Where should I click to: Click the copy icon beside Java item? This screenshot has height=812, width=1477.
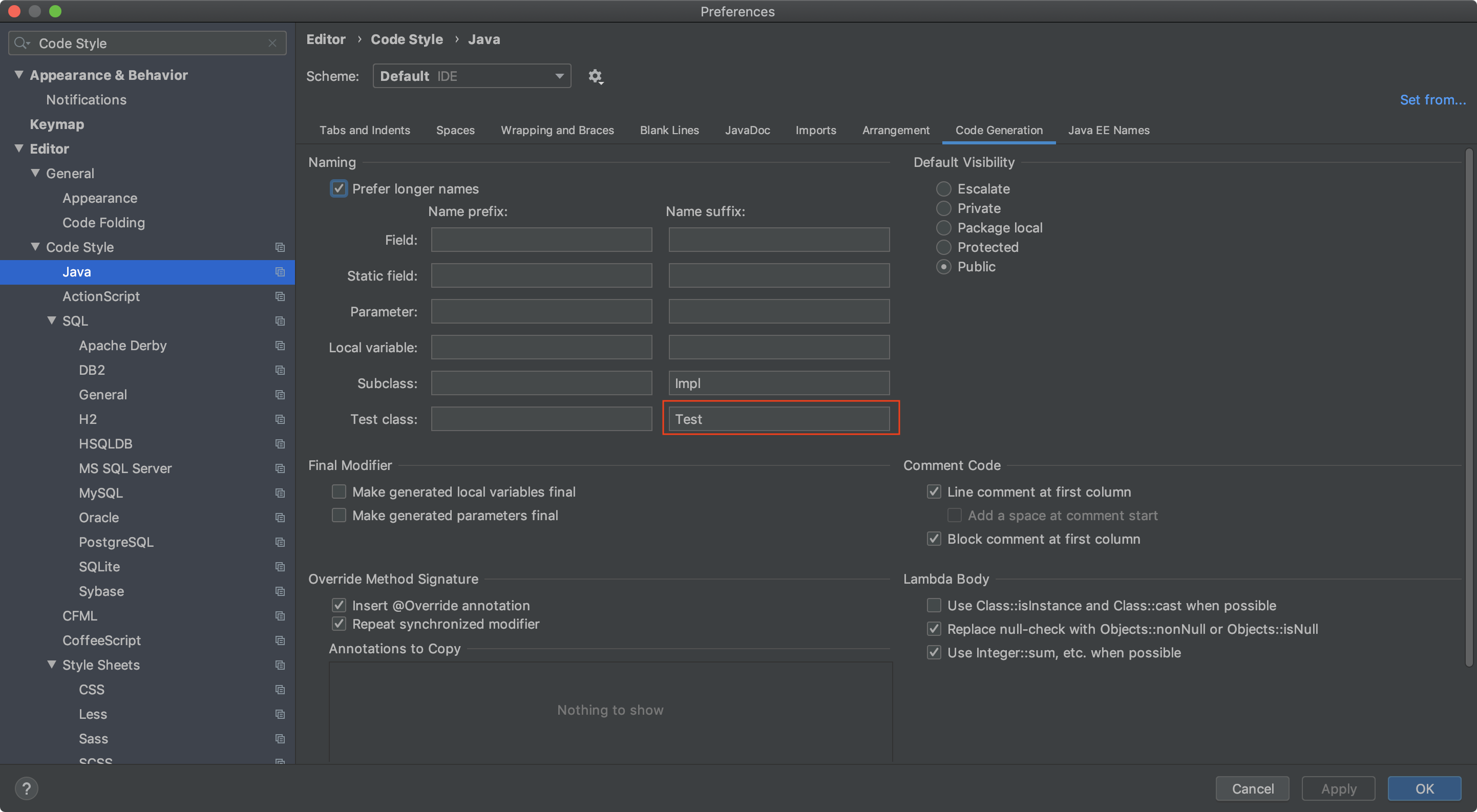click(280, 272)
